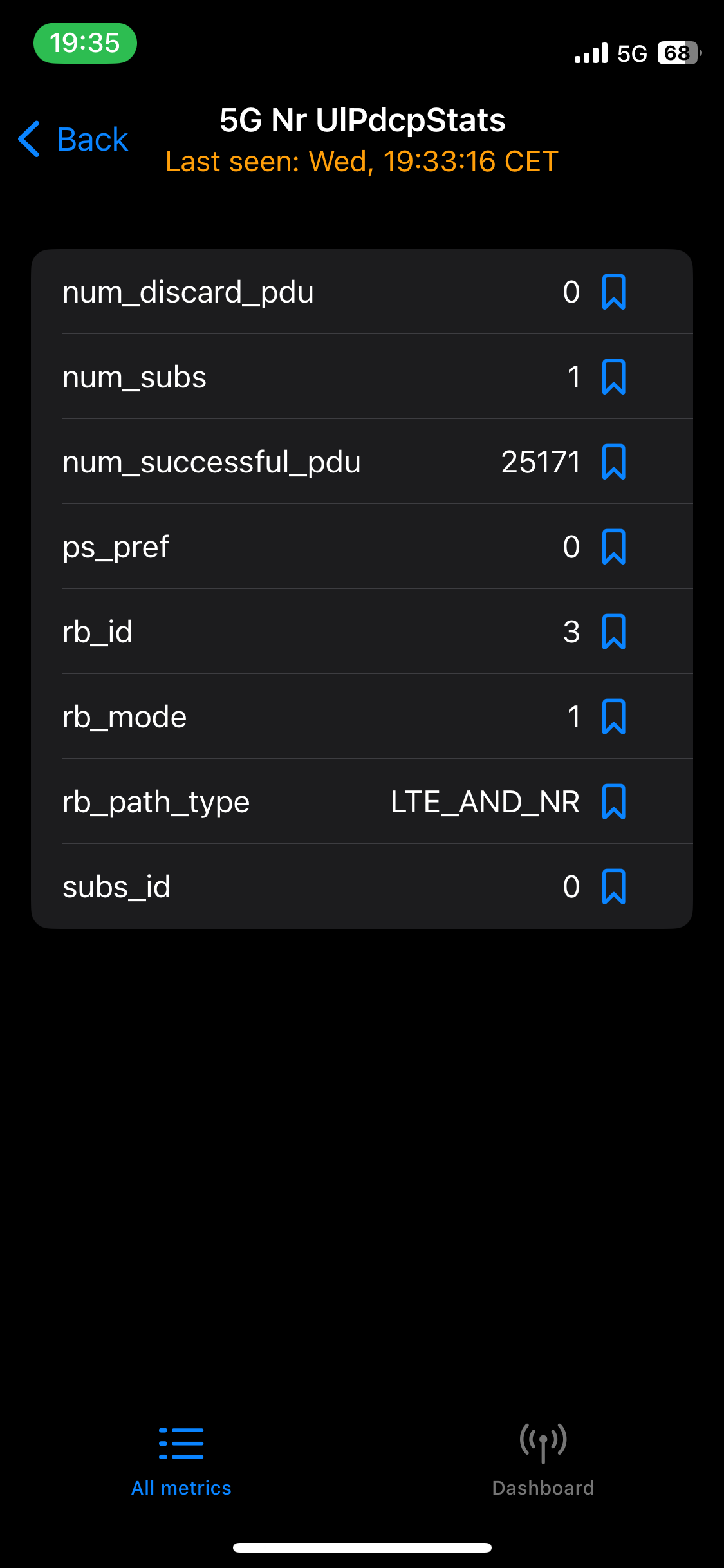Tap the Last seen timestamp text
Image resolution: width=724 pixels, height=1568 pixels.
362,161
